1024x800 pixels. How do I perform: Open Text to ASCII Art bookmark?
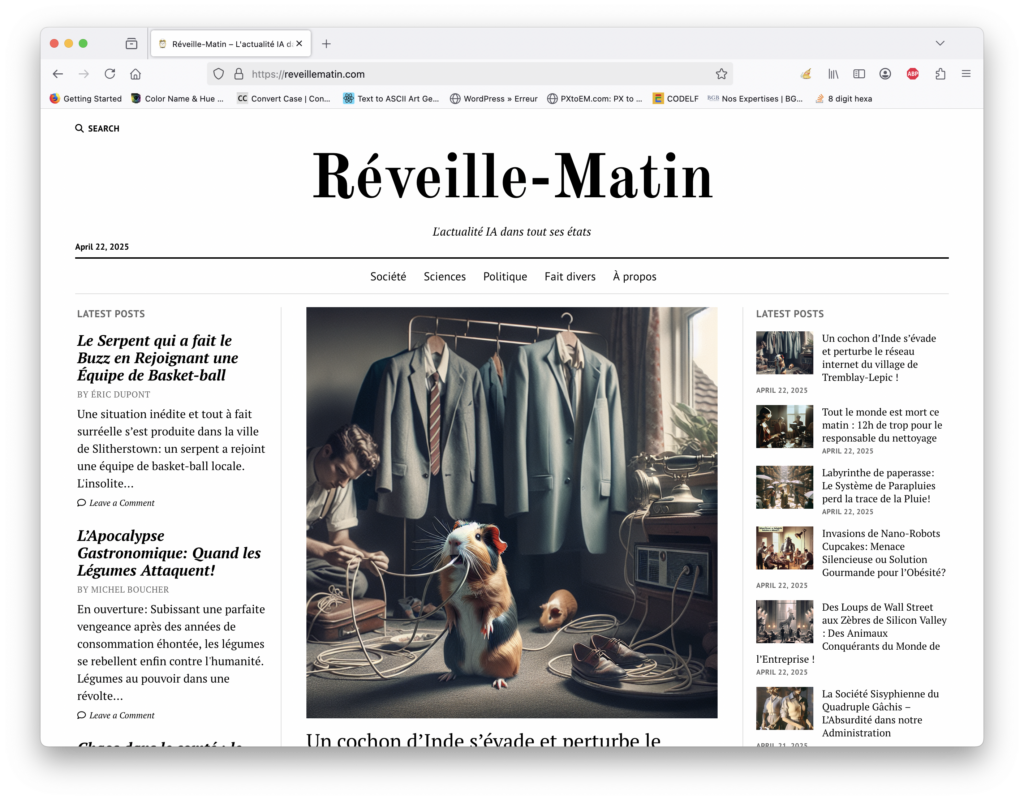pos(391,99)
